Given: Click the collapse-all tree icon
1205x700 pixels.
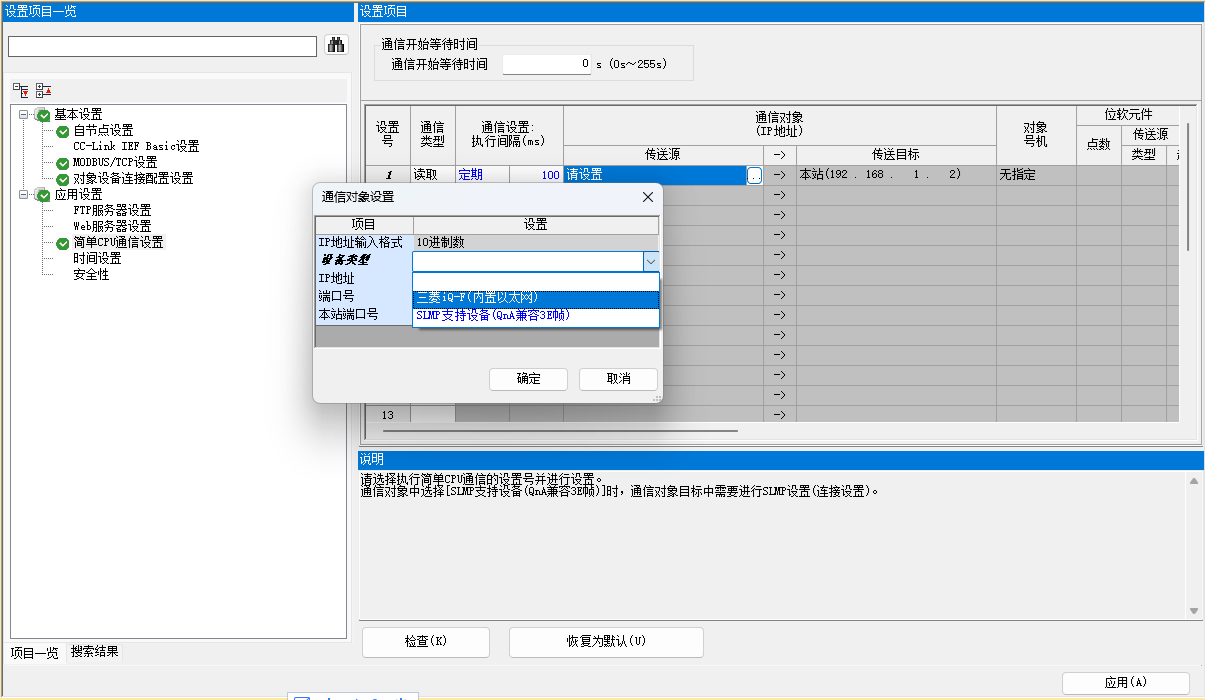Looking at the screenshot, I should pos(43,90).
